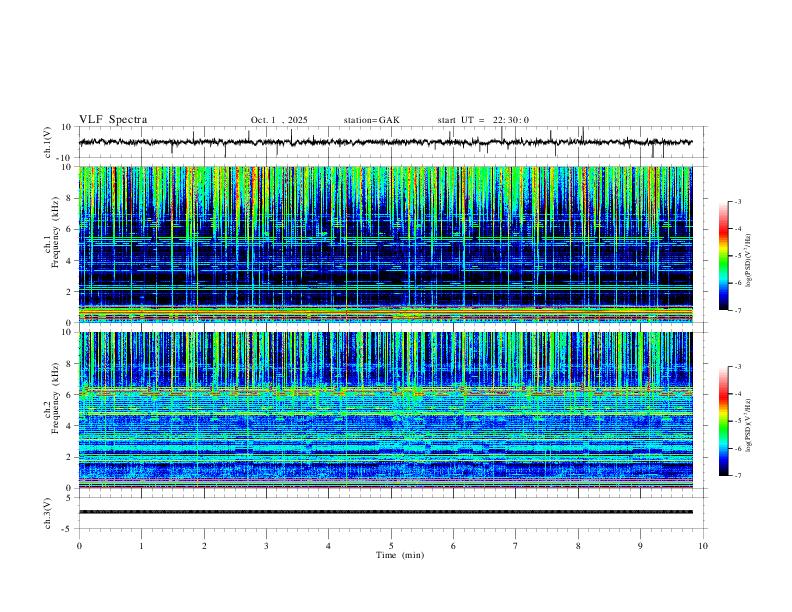The height and width of the screenshot is (612, 792).
Task: Click the "Time (min)" axis label
Action: click(x=400, y=555)
